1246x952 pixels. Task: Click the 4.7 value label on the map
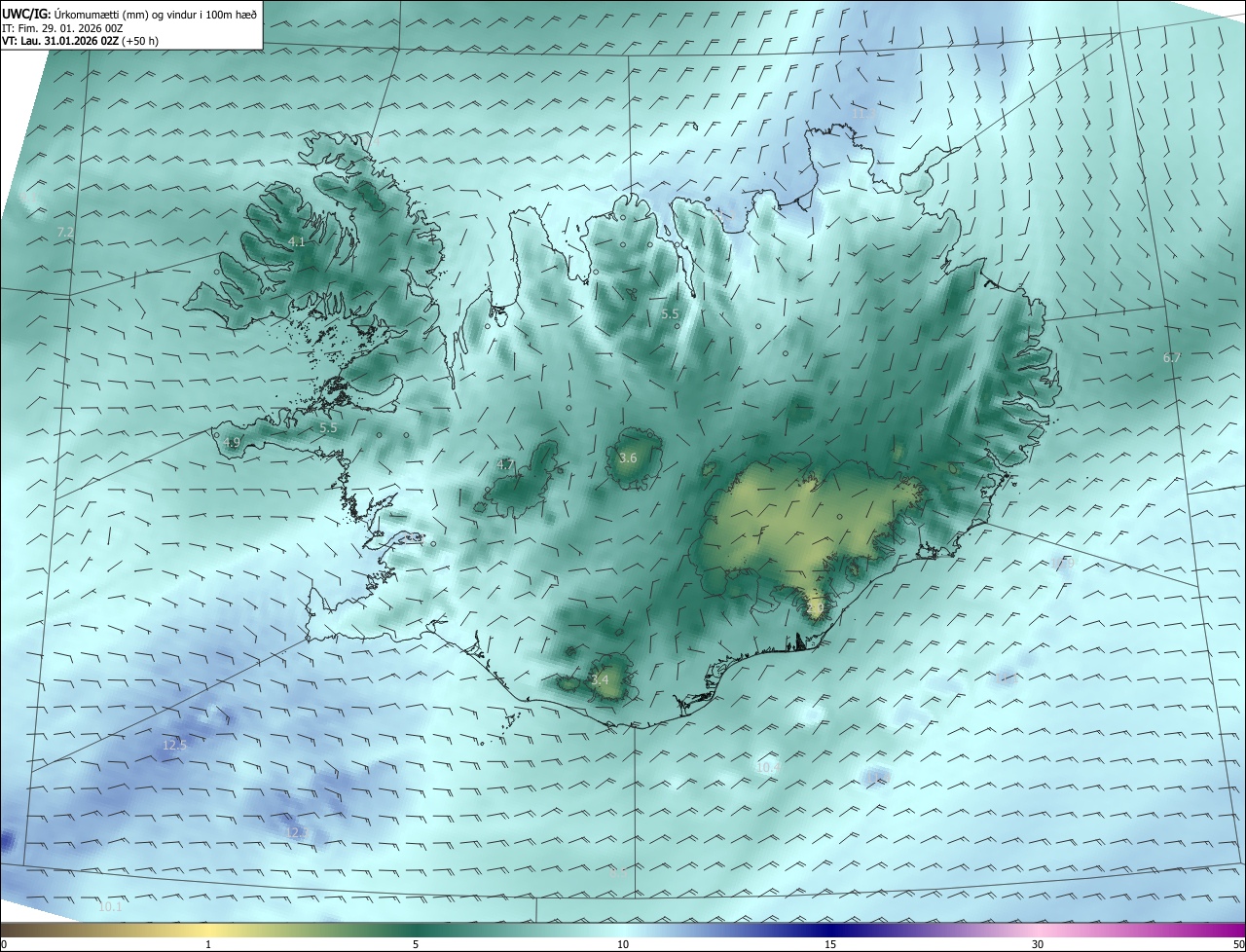click(505, 465)
